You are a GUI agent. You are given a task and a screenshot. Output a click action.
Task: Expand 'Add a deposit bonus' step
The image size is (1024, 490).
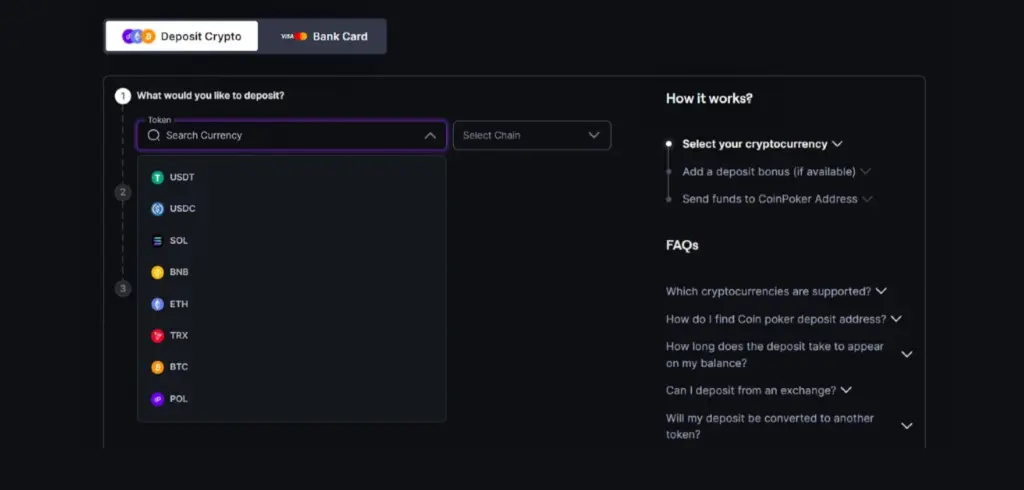coord(776,171)
